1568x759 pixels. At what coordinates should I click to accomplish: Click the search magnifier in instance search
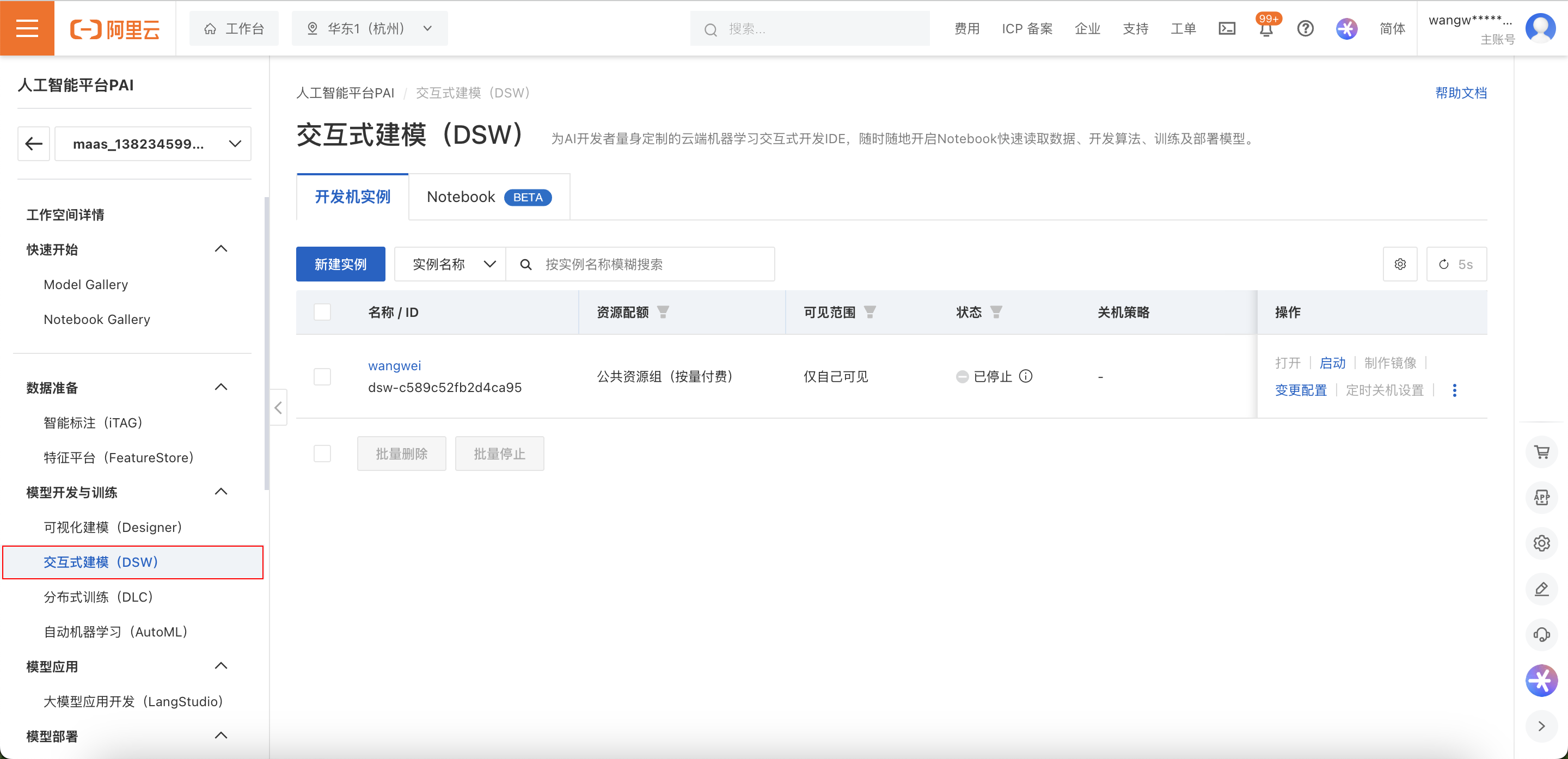(526, 264)
